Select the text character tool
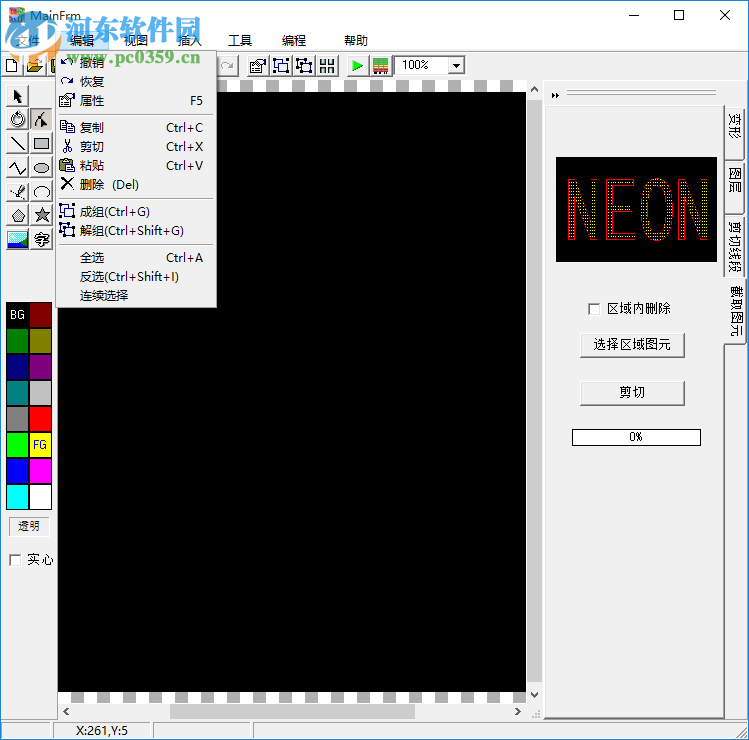Screen dimensions: 749x740 [41, 239]
